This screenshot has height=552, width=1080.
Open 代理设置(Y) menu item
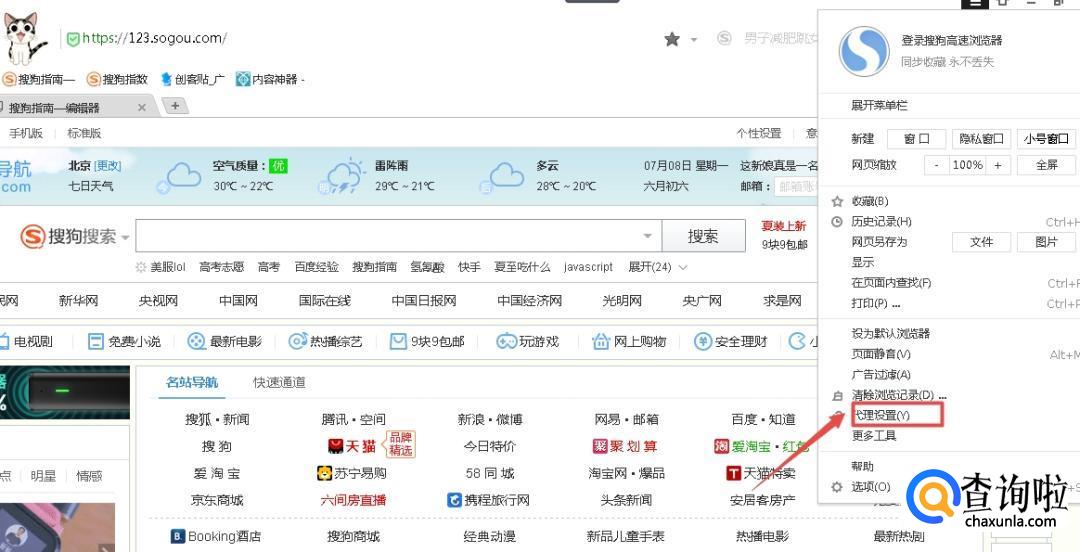(881, 415)
